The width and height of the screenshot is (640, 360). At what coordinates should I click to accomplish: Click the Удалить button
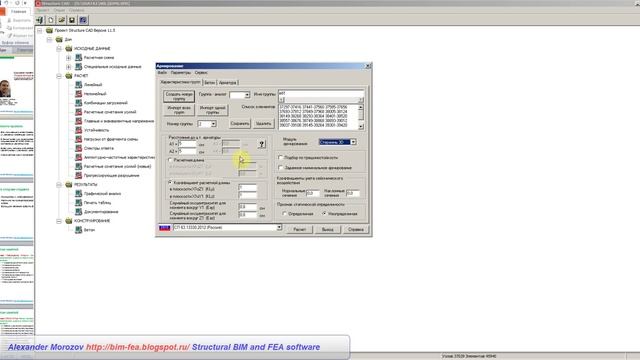point(263,123)
